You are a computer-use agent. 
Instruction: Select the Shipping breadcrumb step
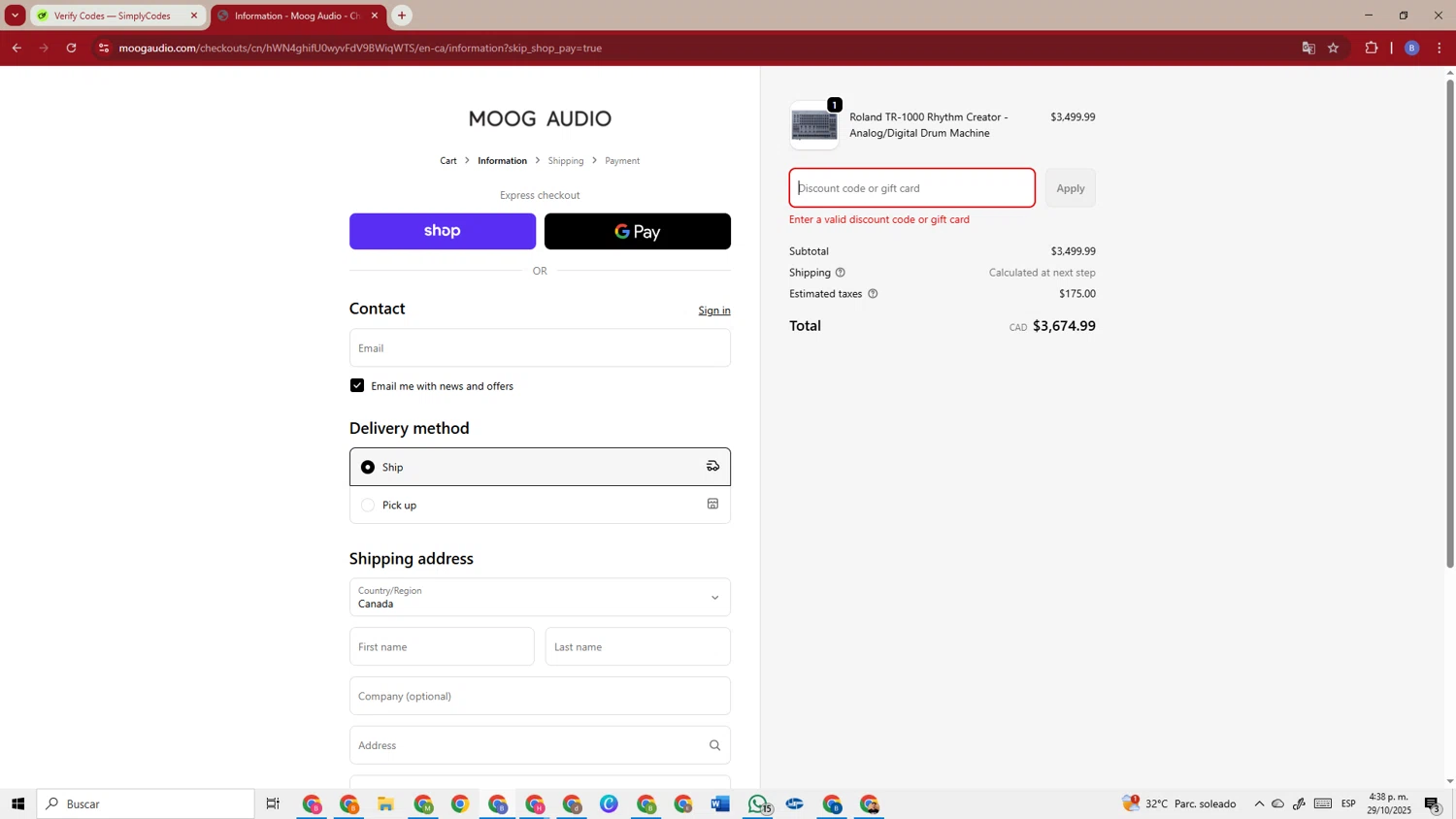[x=566, y=161]
